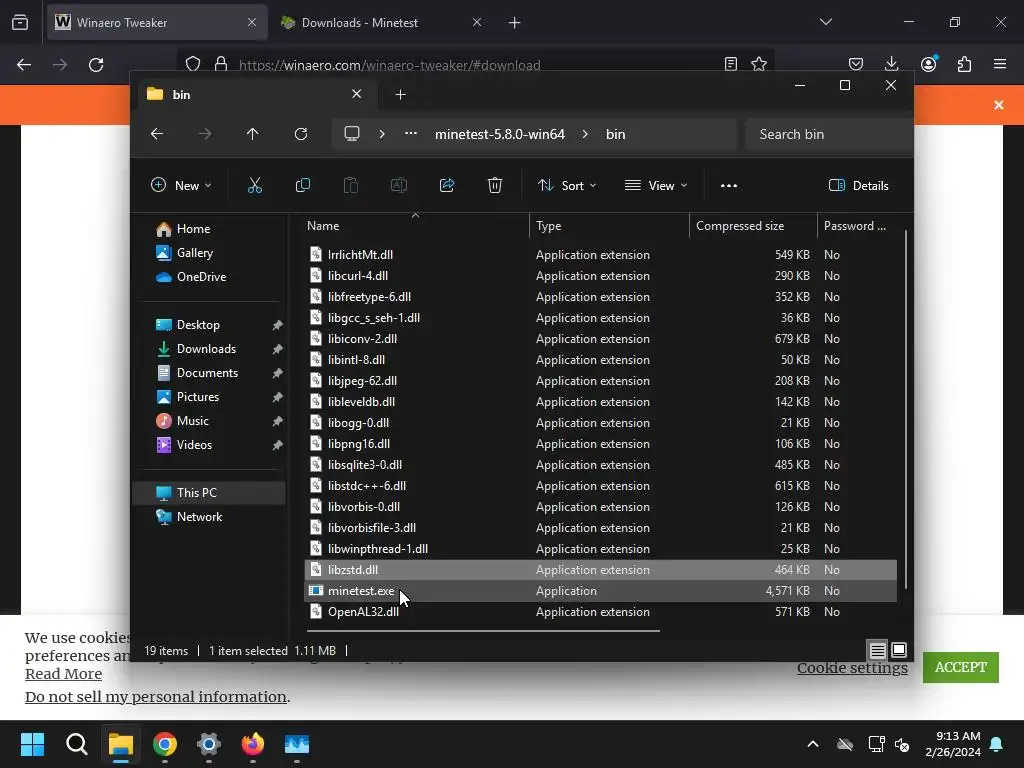
Task: Open Settings gear from taskbar
Action: pyautogui.click(x=209, y=744)
